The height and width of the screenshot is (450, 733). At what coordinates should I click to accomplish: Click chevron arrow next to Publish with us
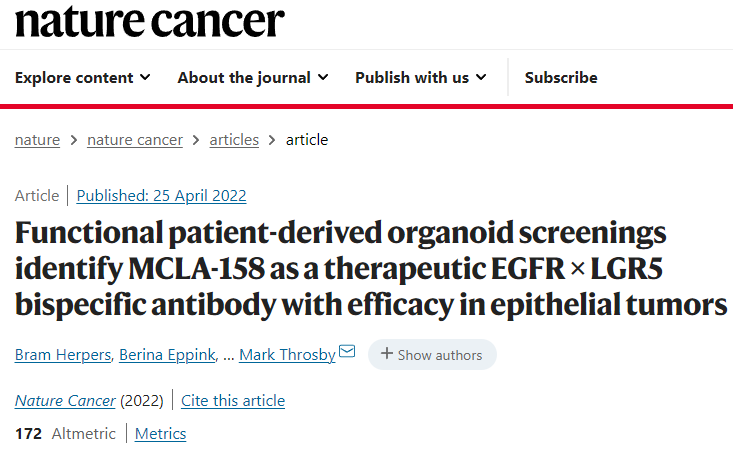481,77
